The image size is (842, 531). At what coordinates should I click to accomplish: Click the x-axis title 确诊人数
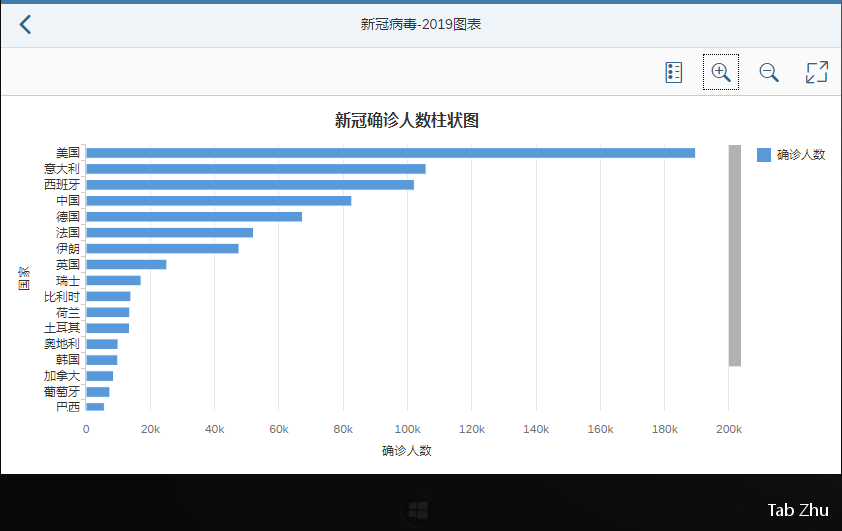[x=407, y=451]
